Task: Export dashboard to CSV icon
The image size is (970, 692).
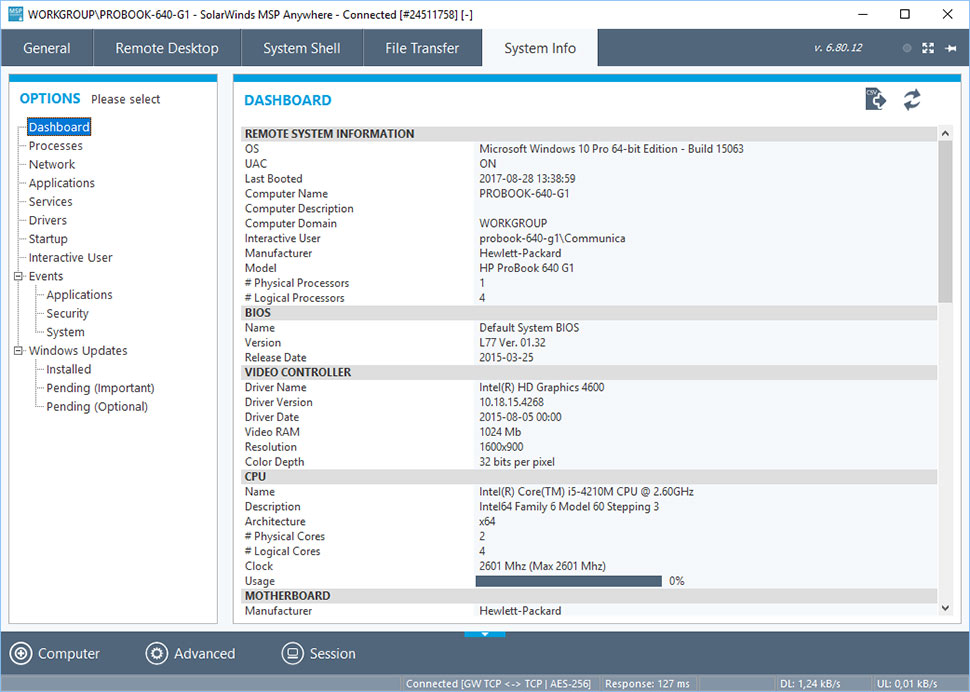Action: pyautogui.click(x=875, y=99)
